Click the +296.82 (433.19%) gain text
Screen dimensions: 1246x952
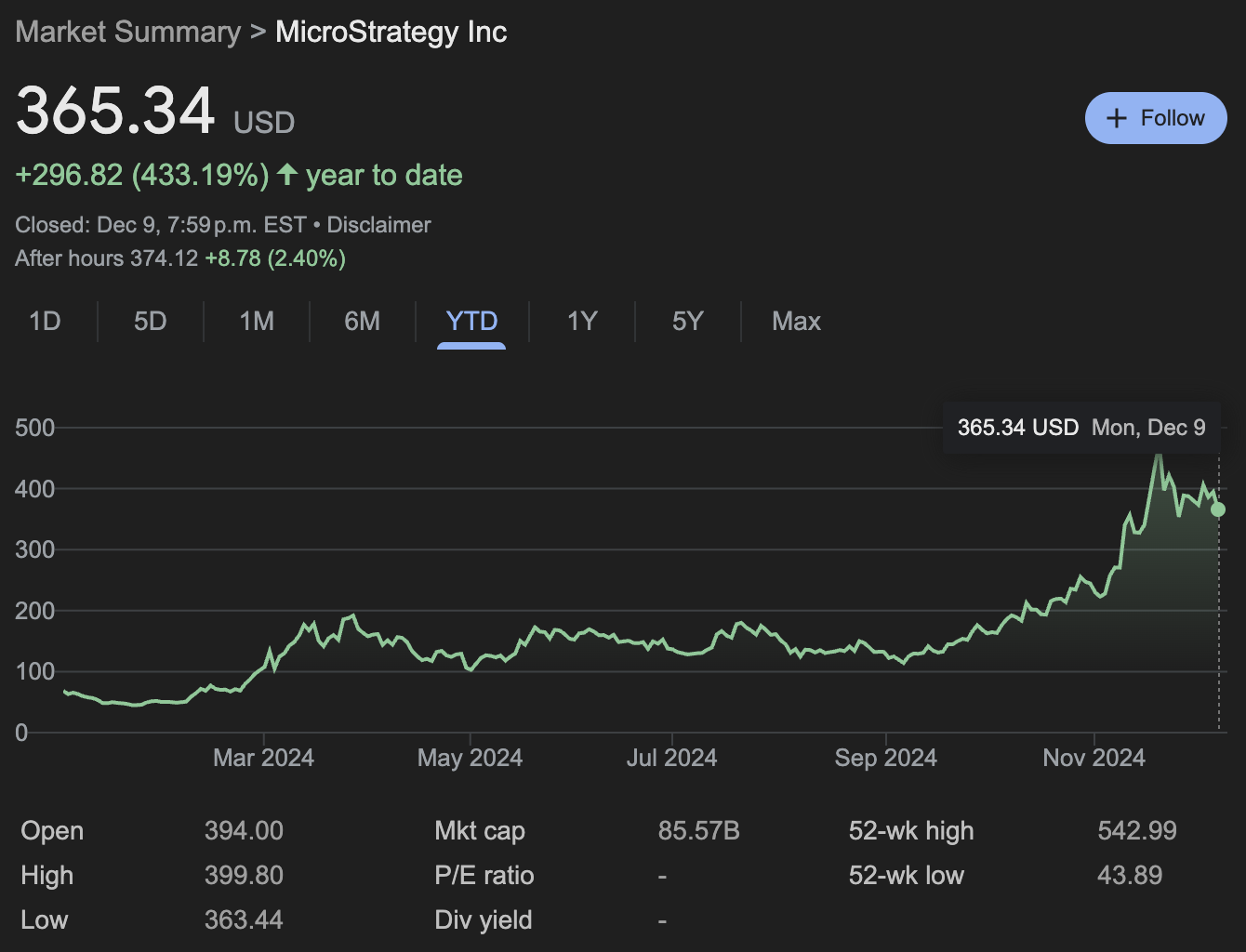142,175
